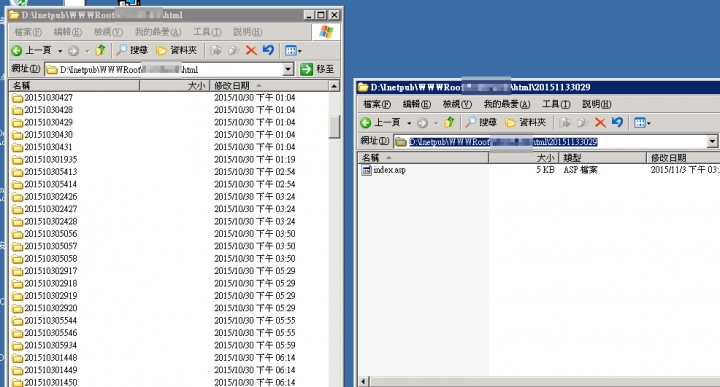This screenshot has width=720, height=387.
Task: Click Move To icon in left window toolbar
Action: coord(215,50)
